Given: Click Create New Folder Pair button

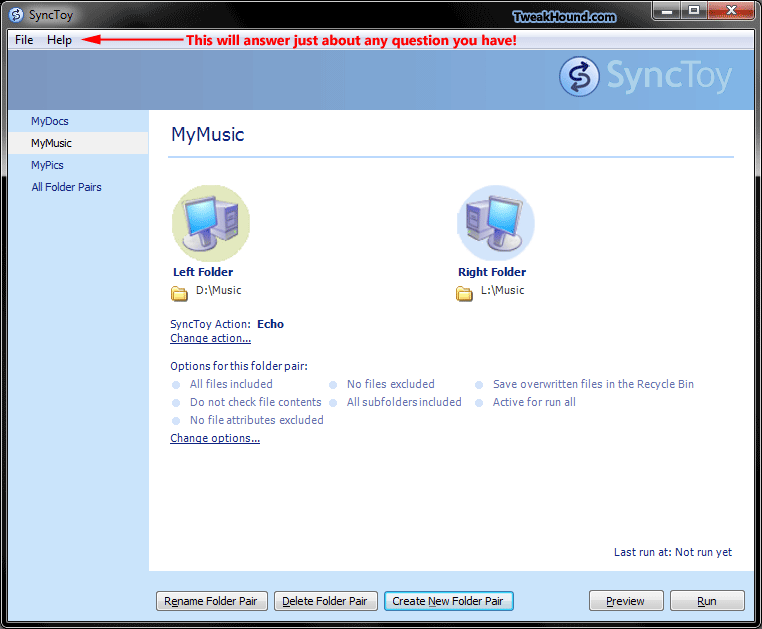Looking at the screenshot, I should coord(449,601).
